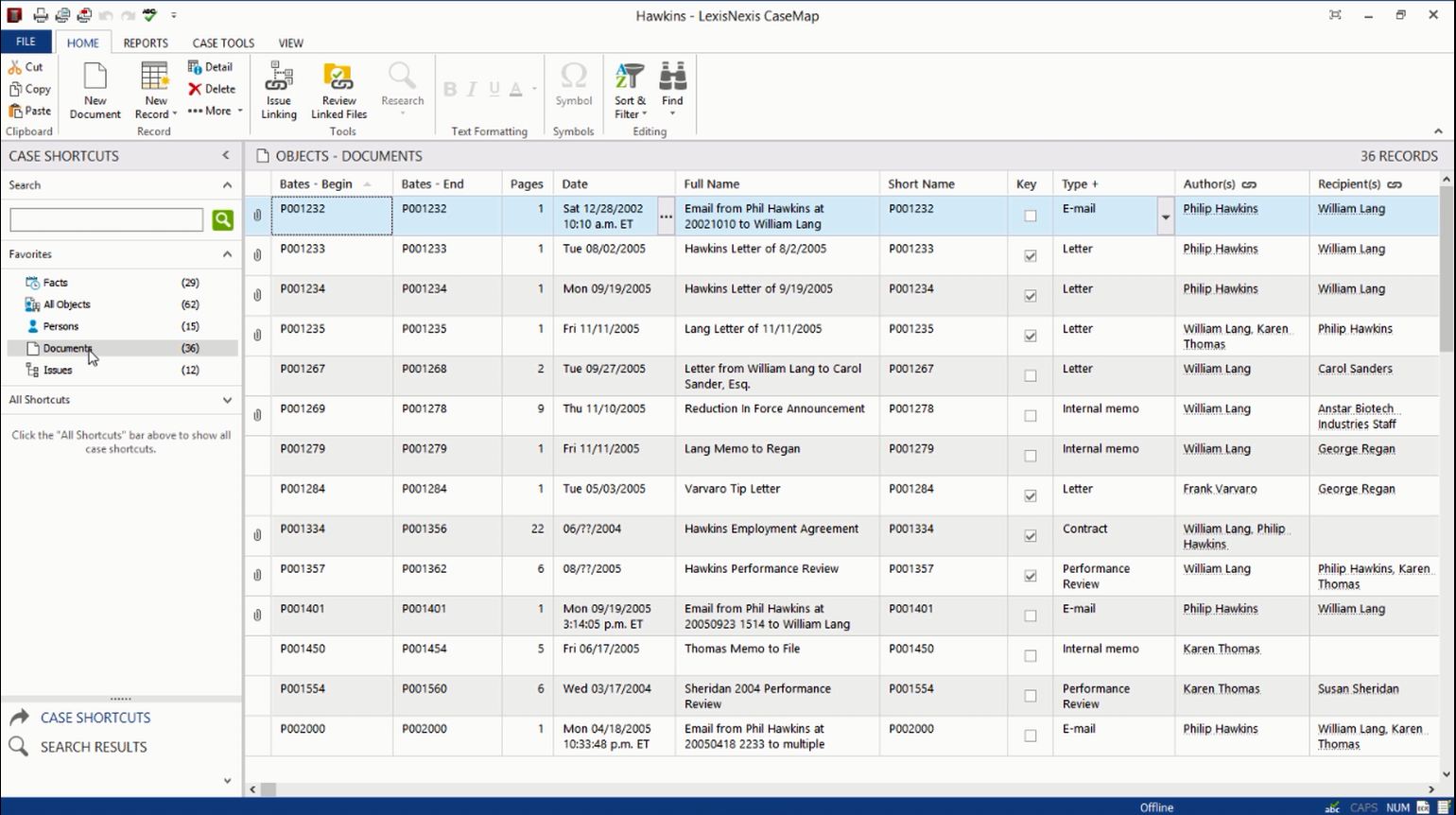This screenshot has width=1456, height=815.
Task: Open Type dropdown for E-mail row P001232
Action: [x=1165, y=217]
